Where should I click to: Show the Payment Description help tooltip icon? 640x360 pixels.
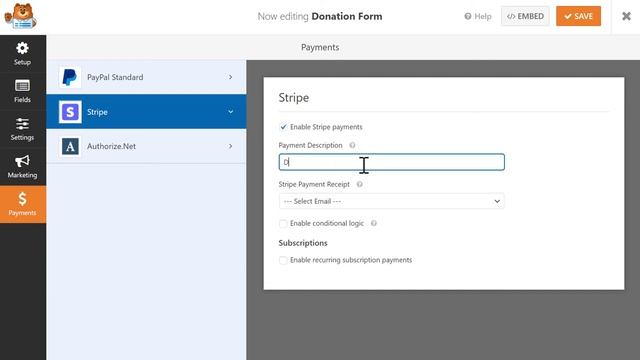tap(352, 145)
